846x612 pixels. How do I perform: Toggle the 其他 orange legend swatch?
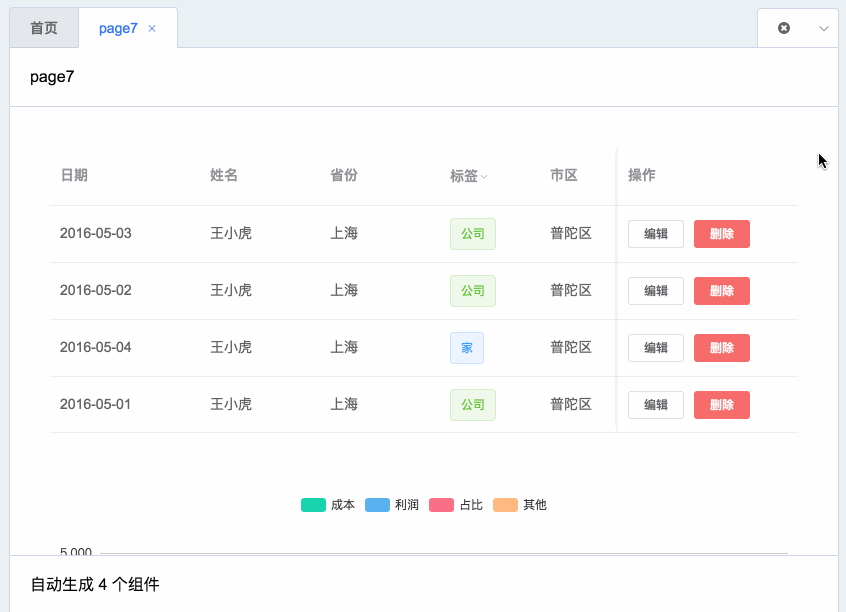pyautogui.click(x=506, y=505)
